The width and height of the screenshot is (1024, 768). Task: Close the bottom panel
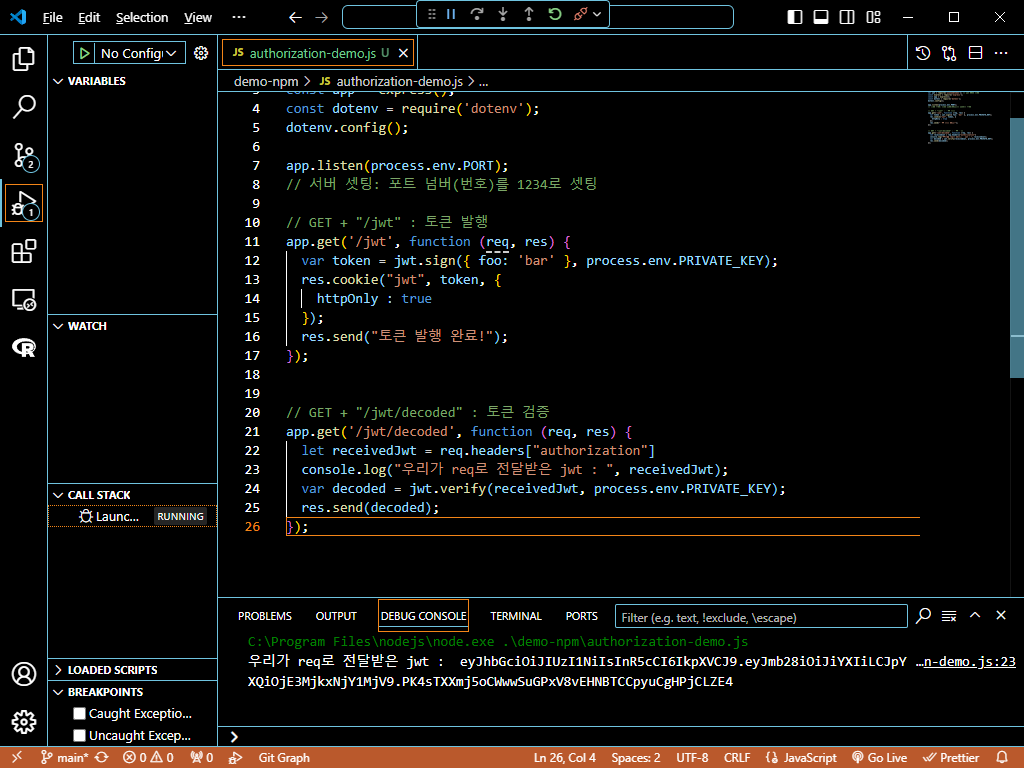pyautogui.click(x=1001, y=615)
